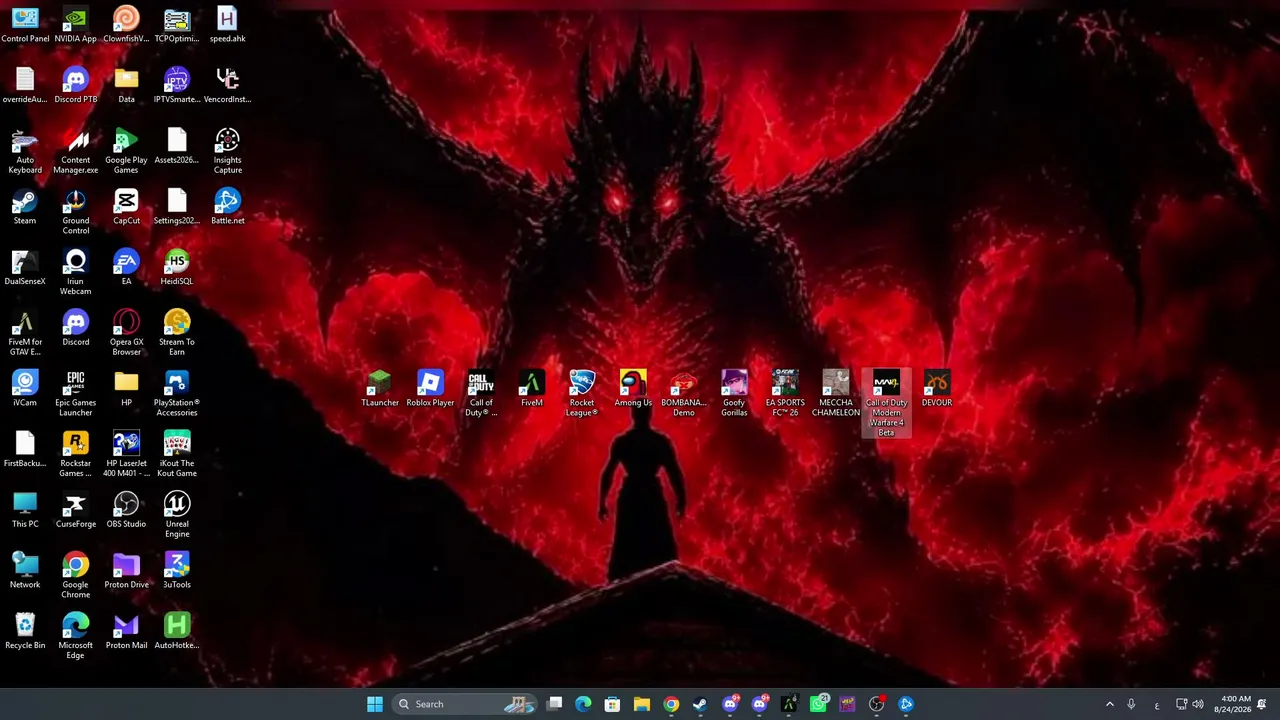The image size is (1280, 720).
Task: Select the CapCut desktop icon
Action: pos(126,208)
